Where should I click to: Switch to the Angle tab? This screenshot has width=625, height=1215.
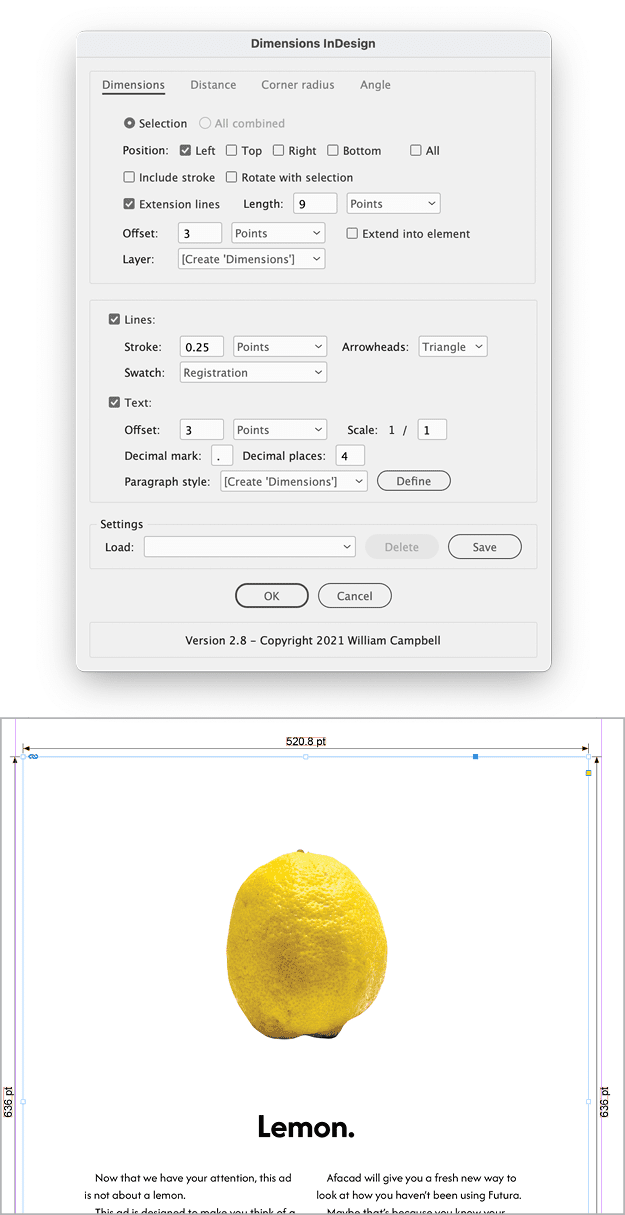tap(375, 85)
